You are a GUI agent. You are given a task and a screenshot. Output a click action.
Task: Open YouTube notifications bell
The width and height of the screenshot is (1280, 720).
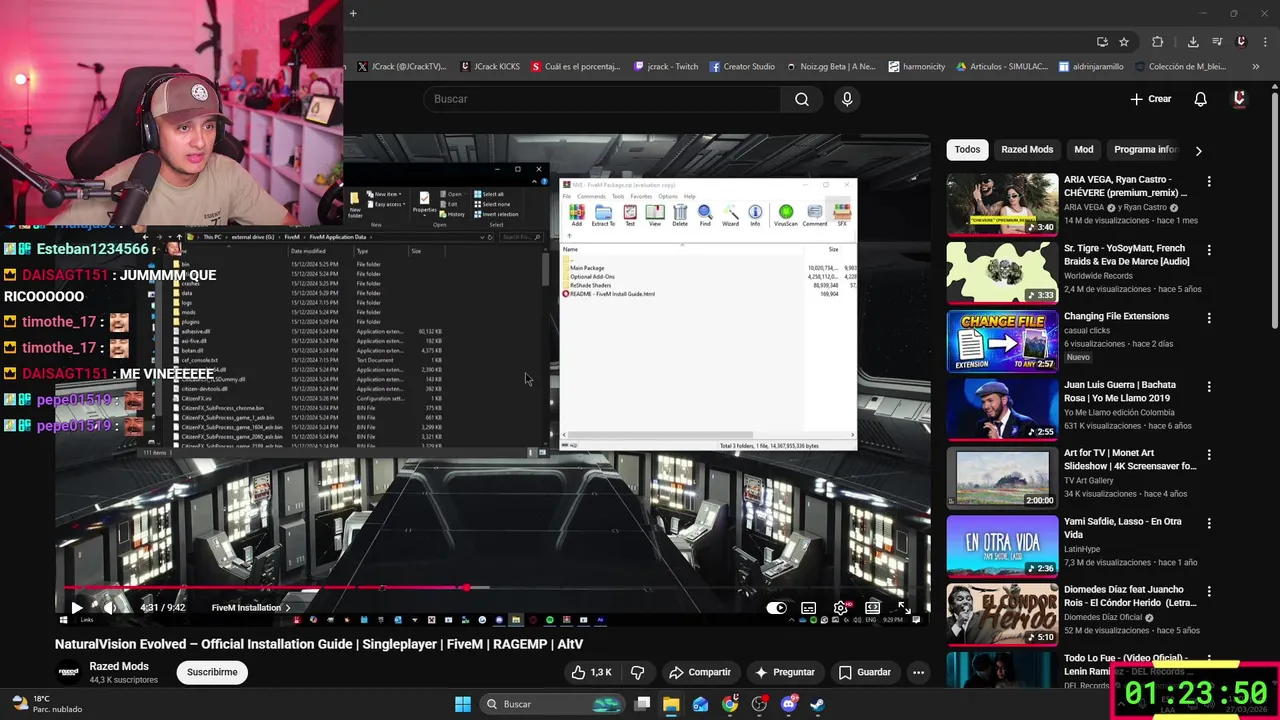pyautogui.click(x=1200, y=99)
